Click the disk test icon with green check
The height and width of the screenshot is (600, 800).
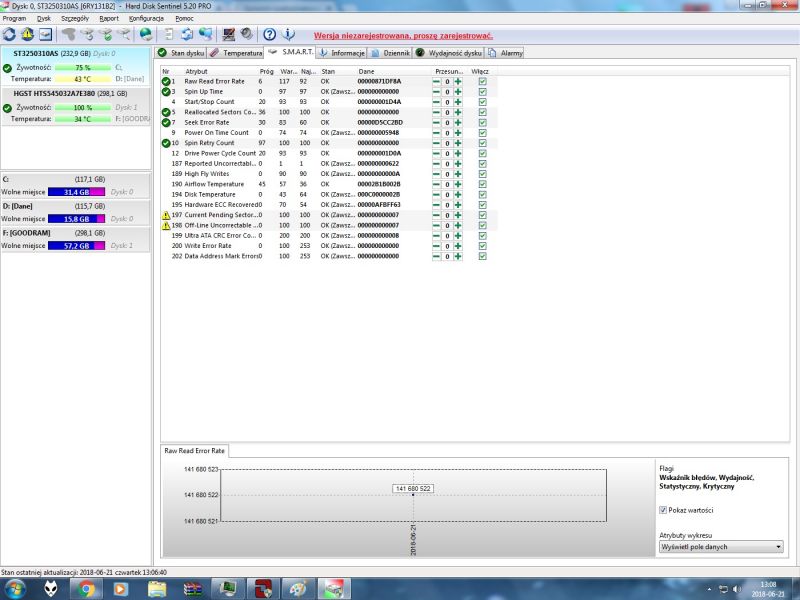pyautogui.click(x=106, y=34)
